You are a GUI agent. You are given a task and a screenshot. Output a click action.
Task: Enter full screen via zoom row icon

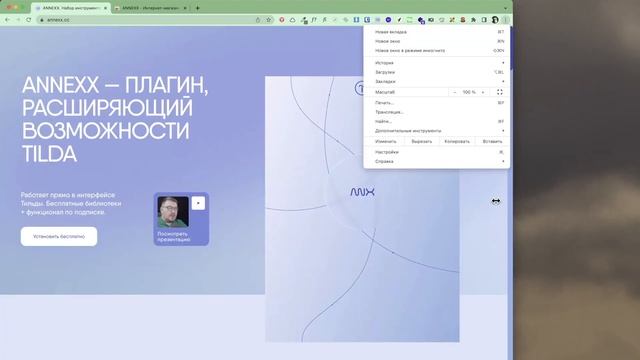pyautogui.click(x=500, y=92)
